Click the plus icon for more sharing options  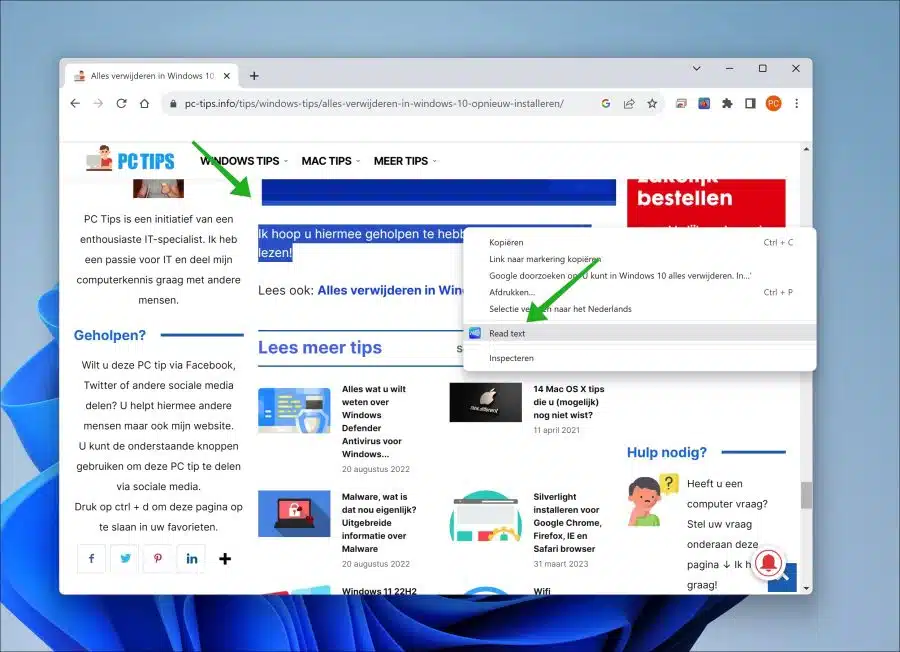pyautogui.click(x=225, y=558)
